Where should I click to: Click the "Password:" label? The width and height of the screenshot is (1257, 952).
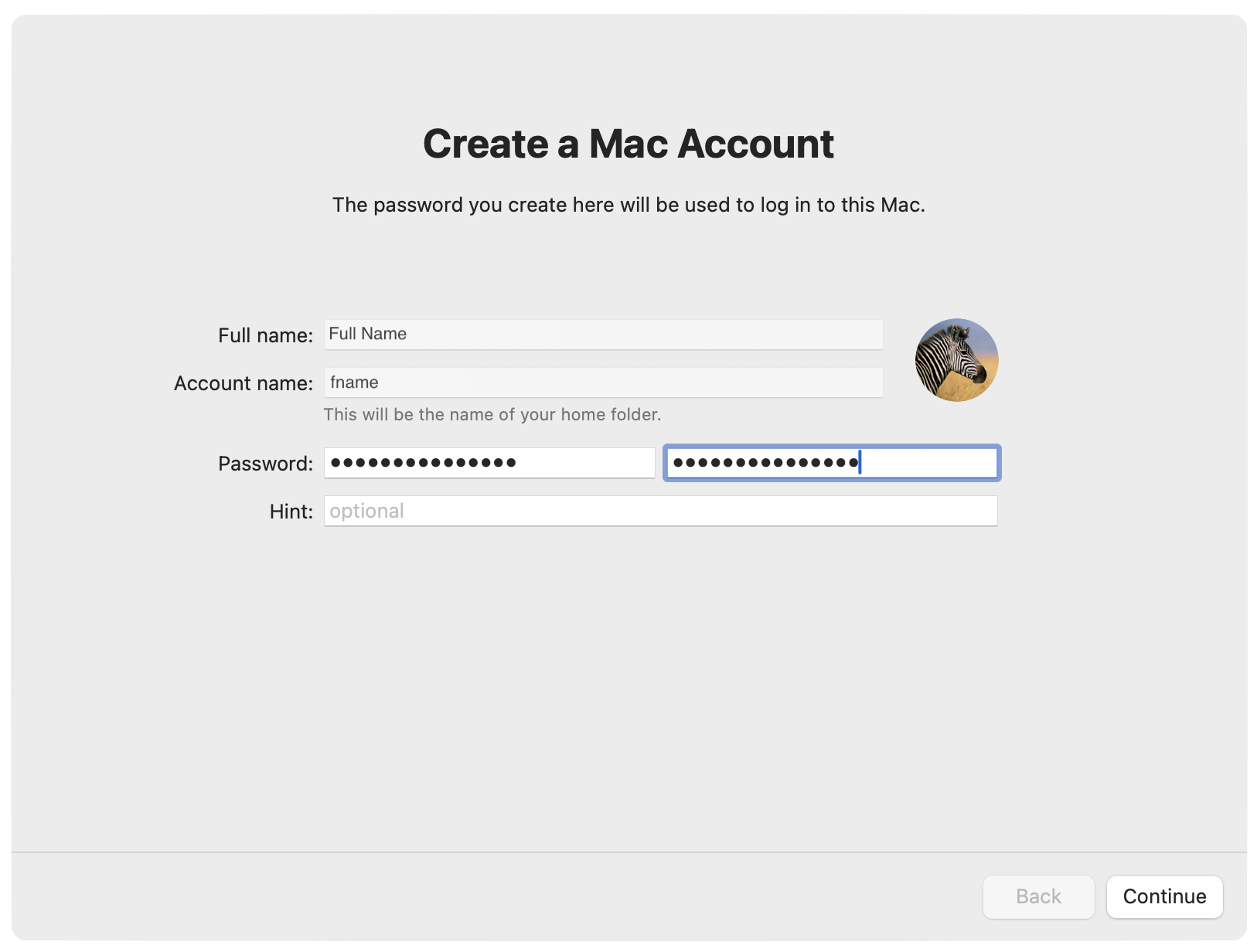(x=265, y=464)
